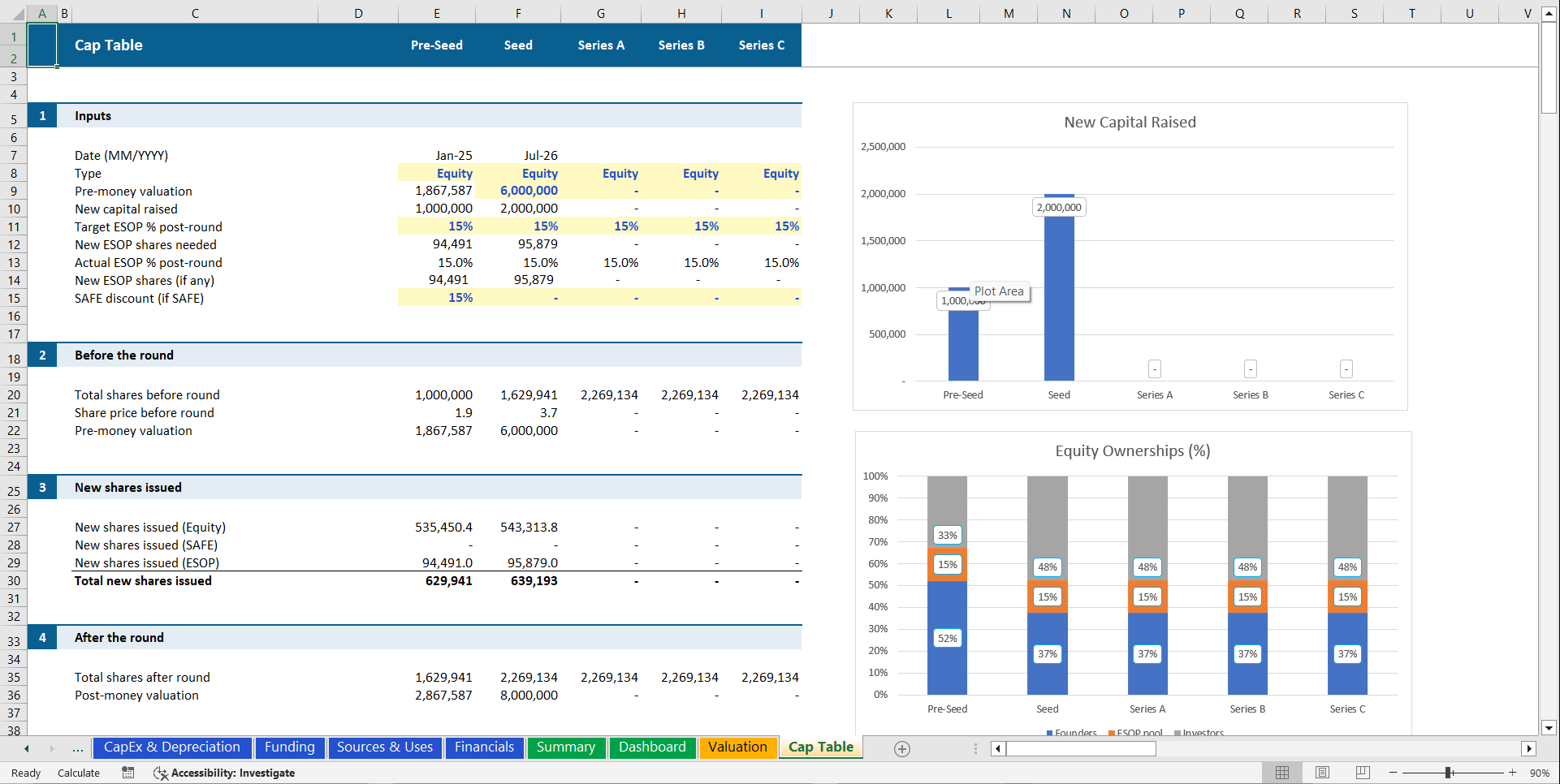Select column E header

tap(436, 13)
